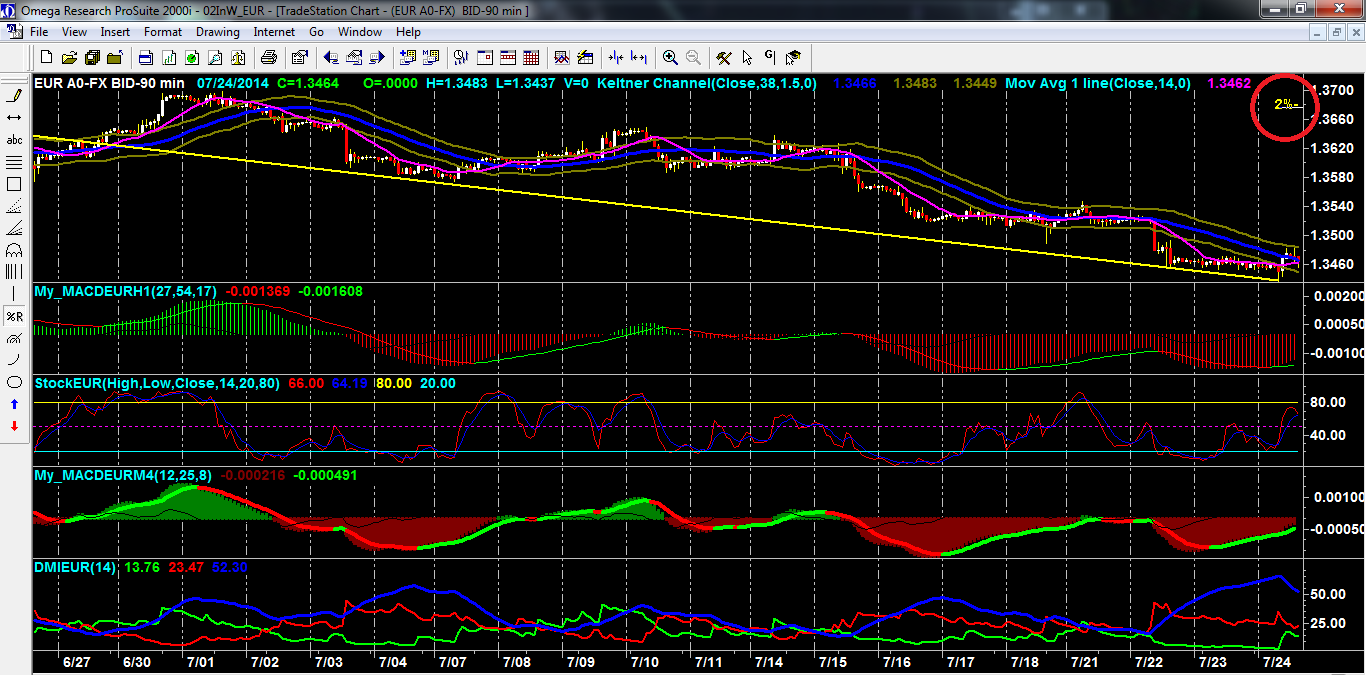Select the arrow pointer tool in toolbar
The width and height of the screenshot is (1366, 675).
coord(747,57)
